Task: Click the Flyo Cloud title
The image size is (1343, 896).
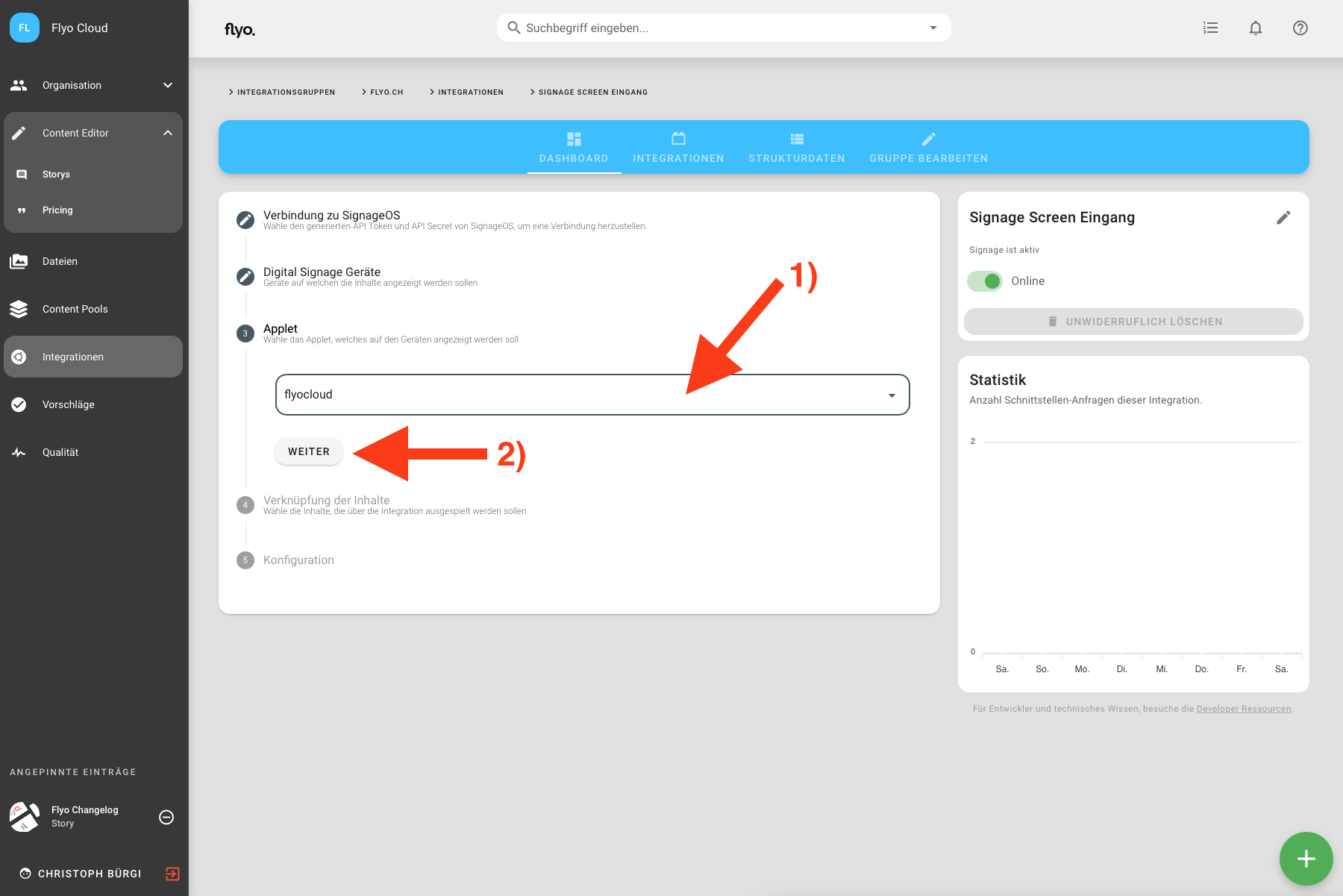Action: click(79, 28)
